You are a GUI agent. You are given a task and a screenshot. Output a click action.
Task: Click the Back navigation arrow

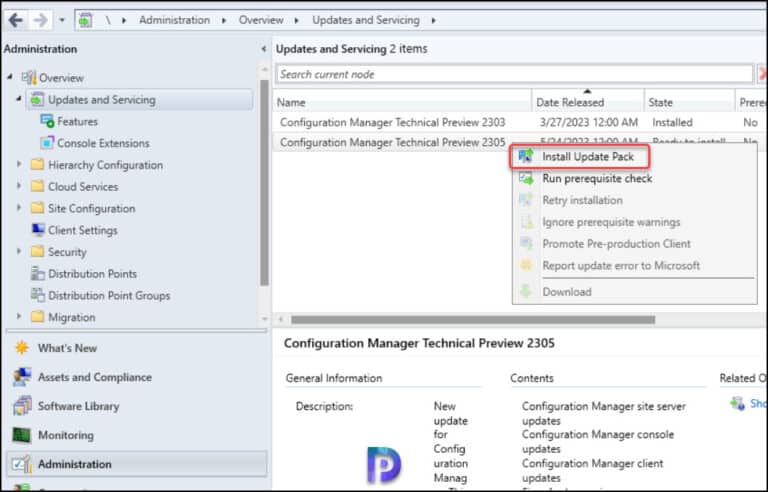[x=16, y=20]
